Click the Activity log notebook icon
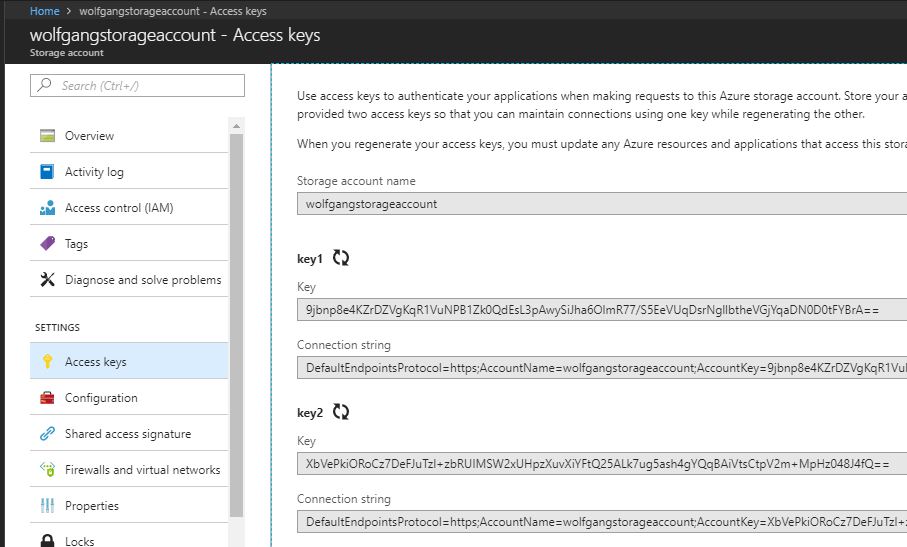 pos(47,172)
